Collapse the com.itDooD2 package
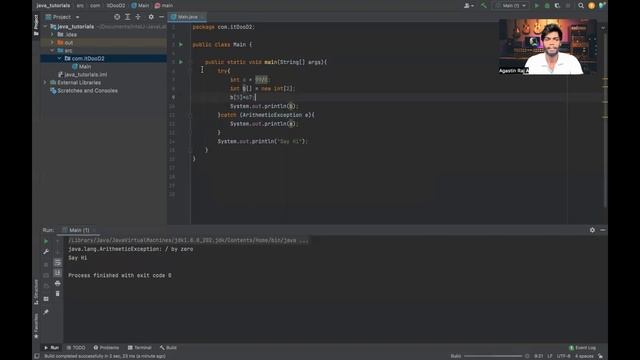The image size is (640, 360). [x=60, y=58]
